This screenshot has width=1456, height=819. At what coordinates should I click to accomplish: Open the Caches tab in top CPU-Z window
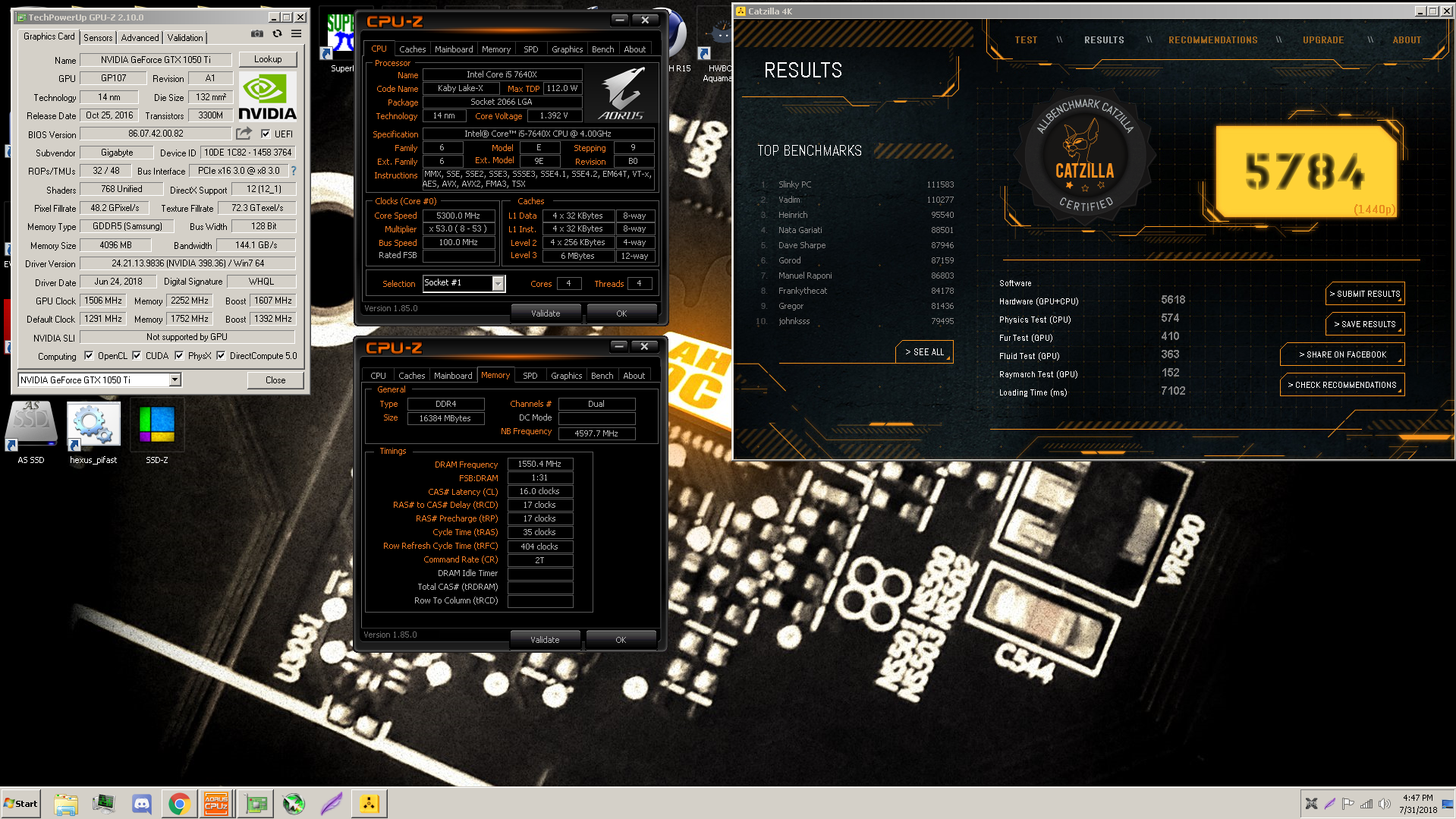(x=412, y=49)
